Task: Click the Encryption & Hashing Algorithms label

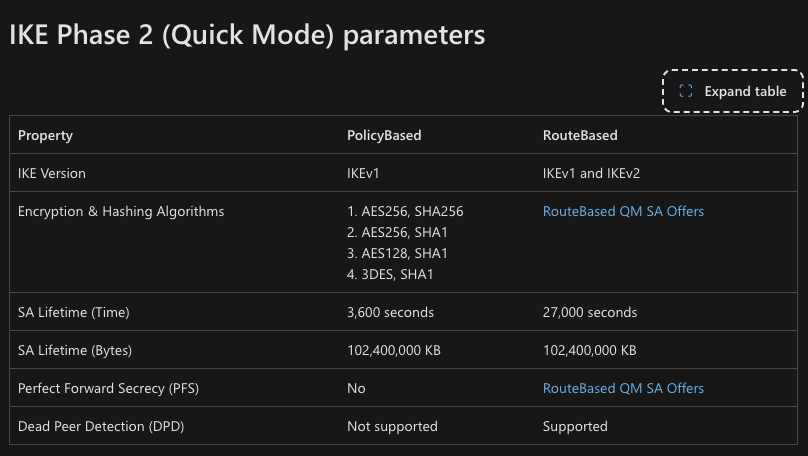Action: [x=121, y=211]
